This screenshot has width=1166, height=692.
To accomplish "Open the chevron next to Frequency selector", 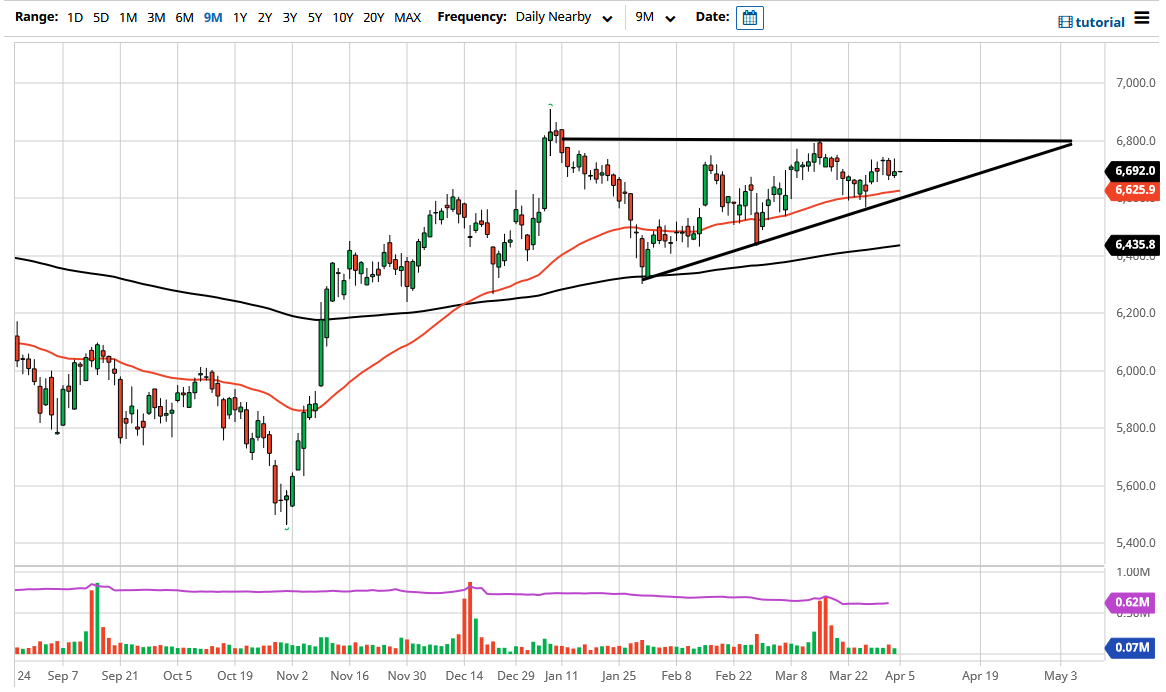I will click(x=606, y=19).
